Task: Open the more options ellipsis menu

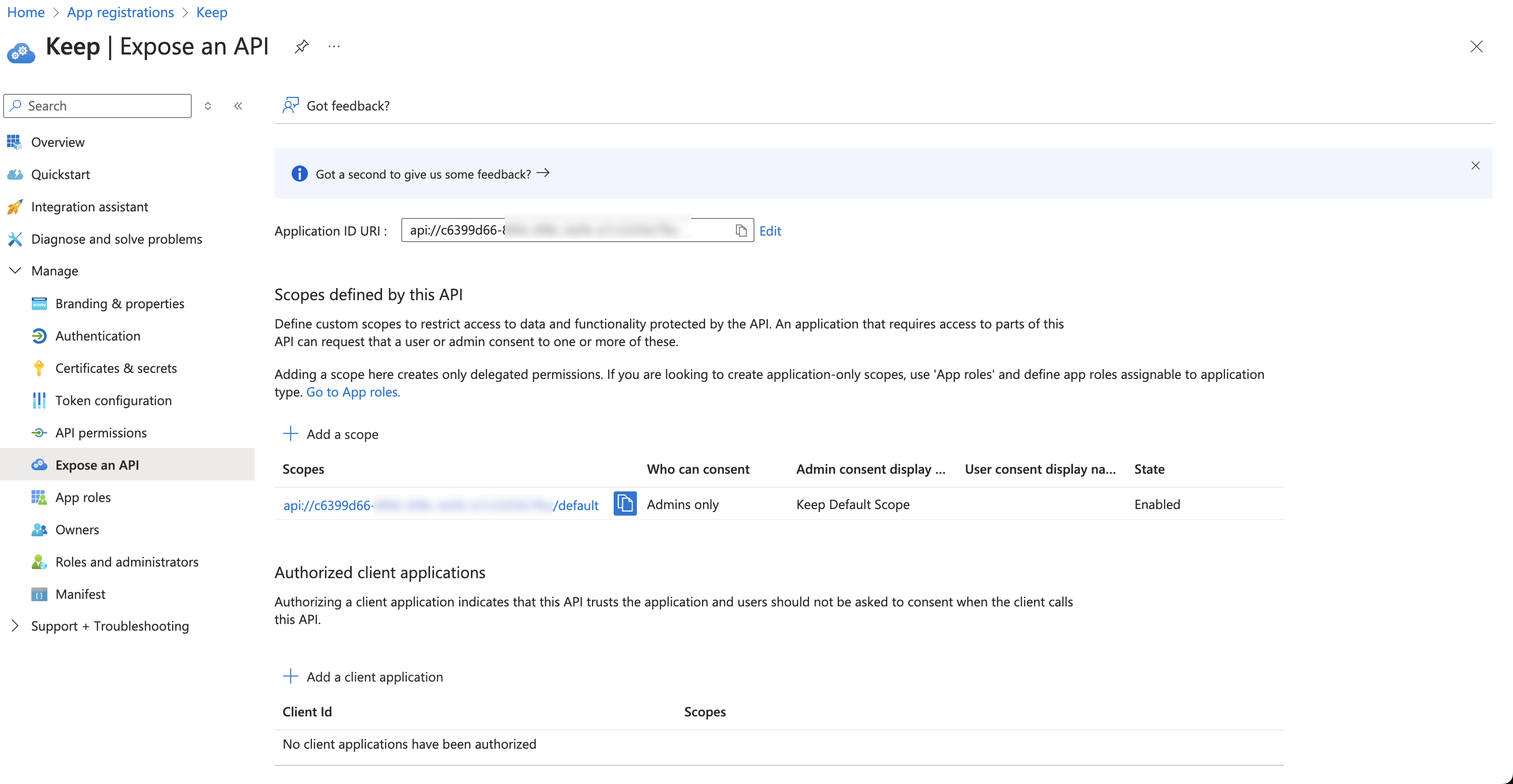Action: click(x=334, y=46)
